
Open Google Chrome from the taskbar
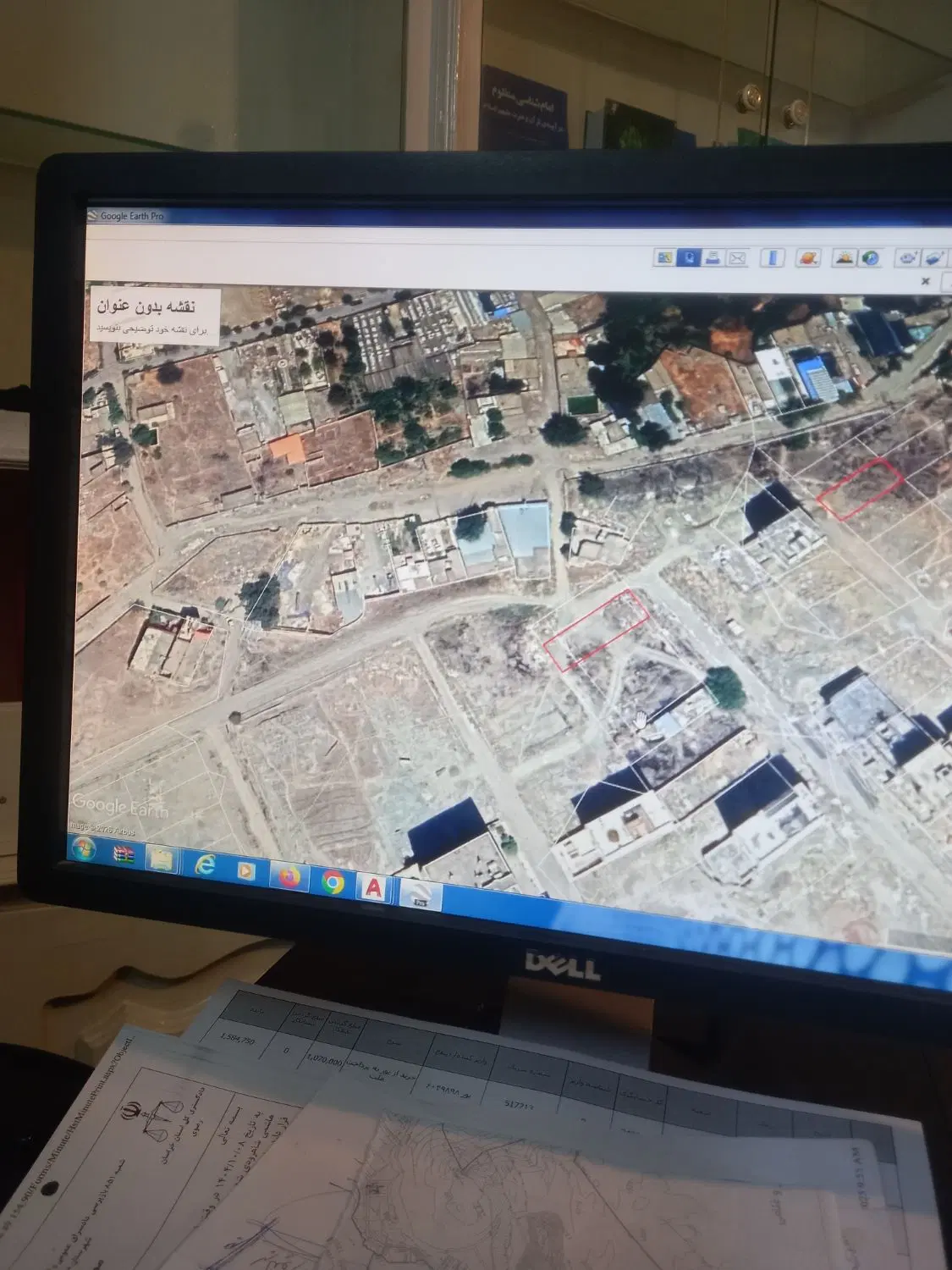click(x=332, y=883)
